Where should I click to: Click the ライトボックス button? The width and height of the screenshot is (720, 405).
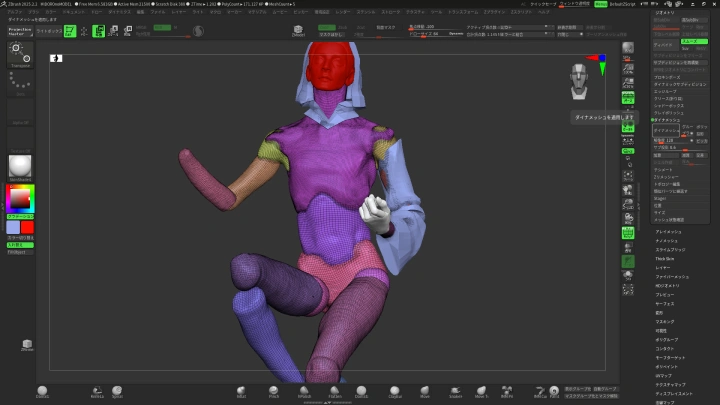(x=49, y=31)
